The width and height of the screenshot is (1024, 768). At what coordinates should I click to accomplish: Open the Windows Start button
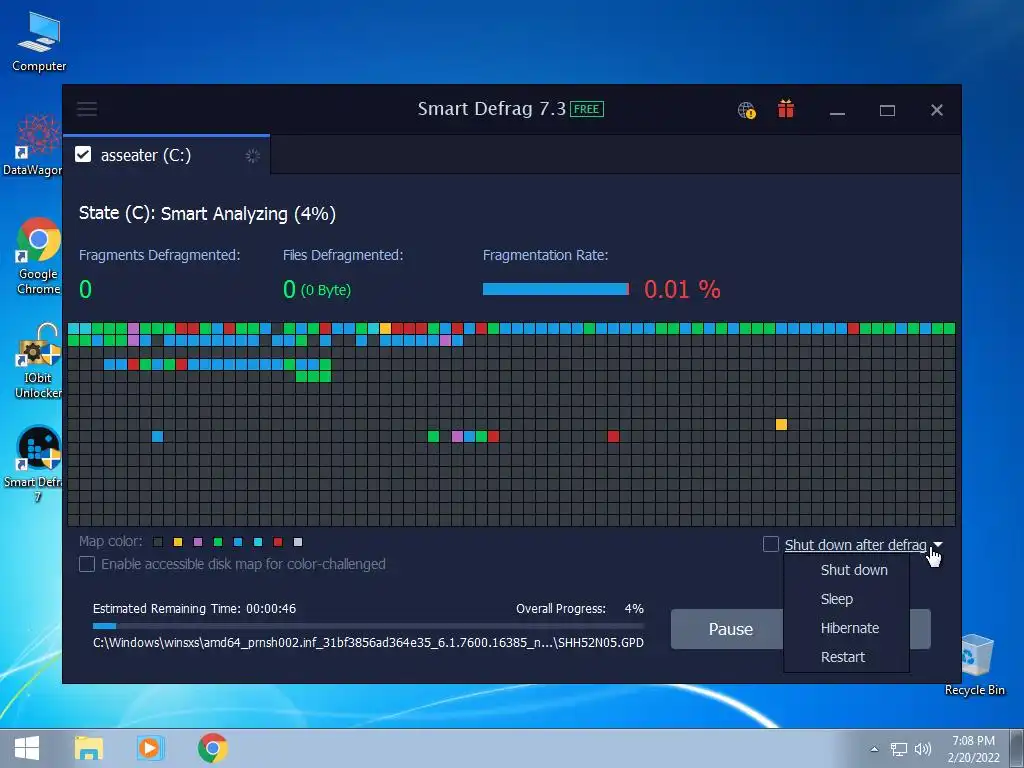[27, 748]
